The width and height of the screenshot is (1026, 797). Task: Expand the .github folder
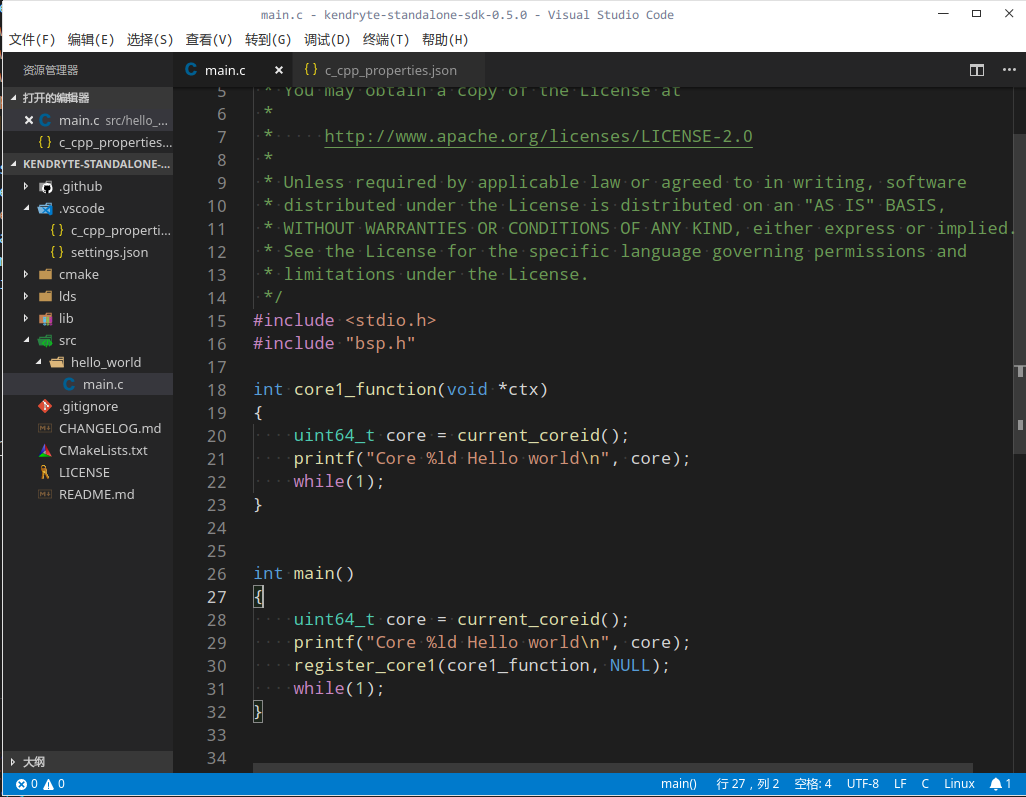(80, 186)
